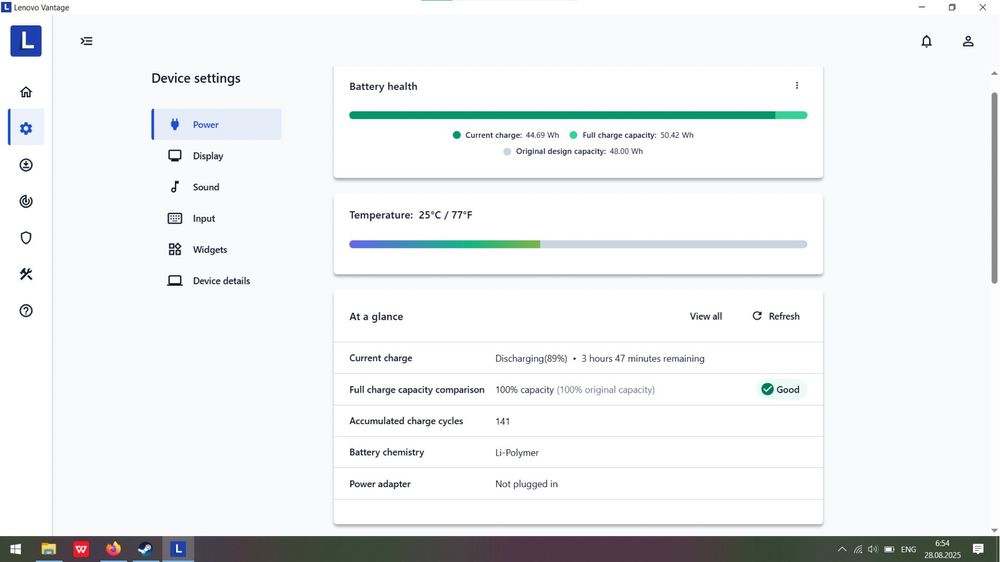Open Firefox from the taskbar
The image size is (1000, 562).
(114, 549)
